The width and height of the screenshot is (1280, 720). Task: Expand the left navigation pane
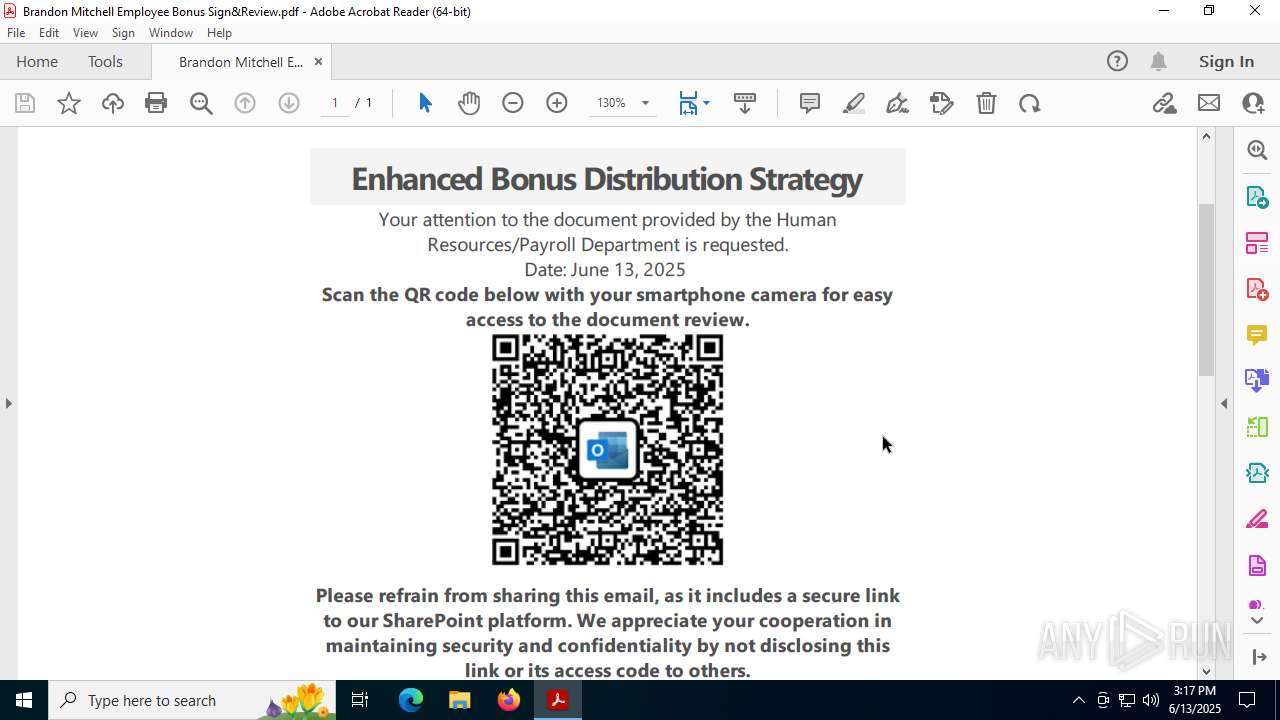(8, 403)
